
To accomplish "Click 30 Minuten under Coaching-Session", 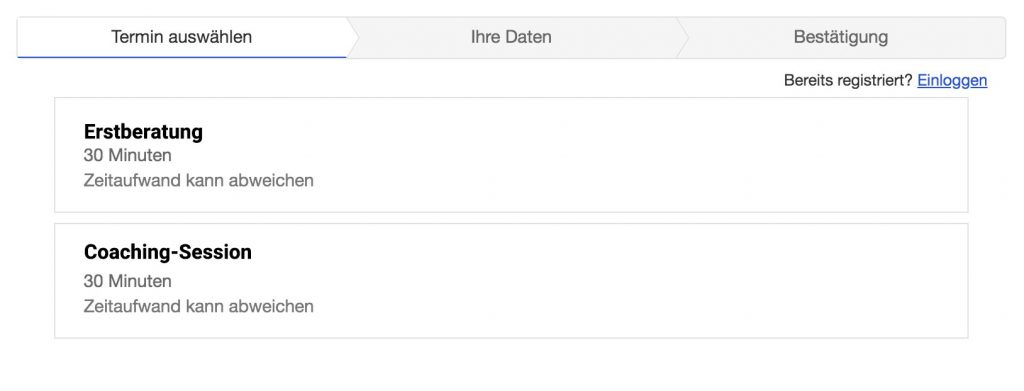I will point(128,281).
